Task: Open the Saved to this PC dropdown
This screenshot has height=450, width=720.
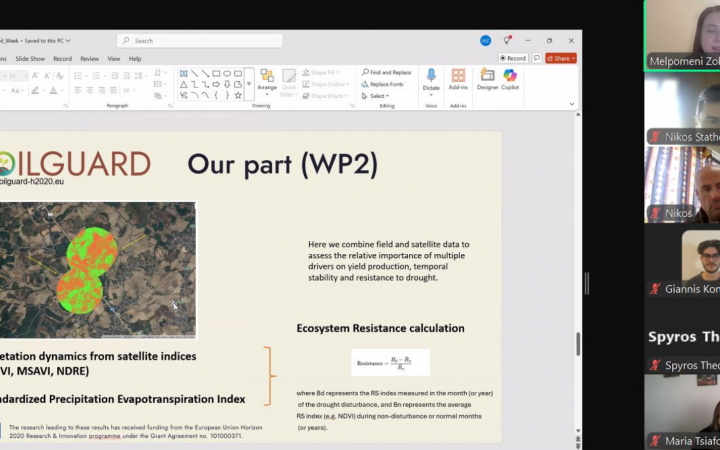Action: click(47, 40)
